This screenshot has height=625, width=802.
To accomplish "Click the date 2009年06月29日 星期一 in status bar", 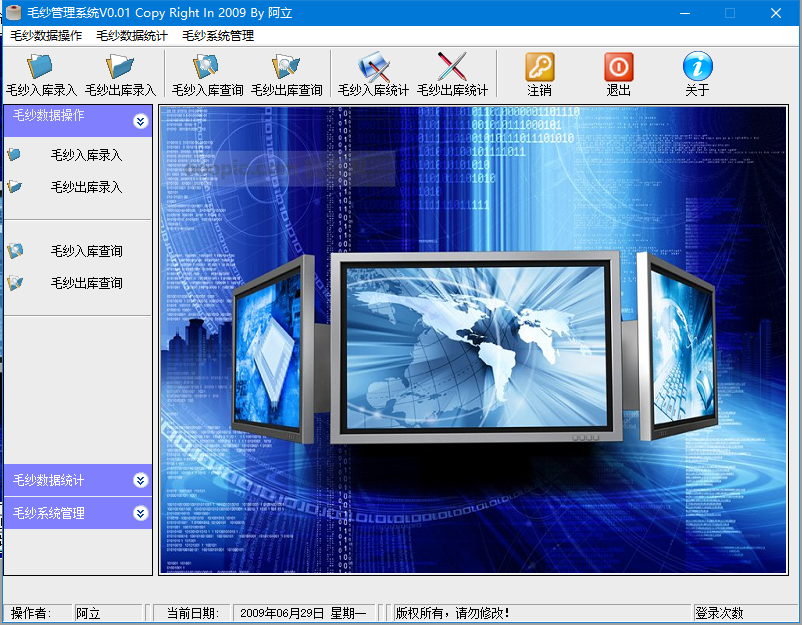I will (x=303, y=613).
